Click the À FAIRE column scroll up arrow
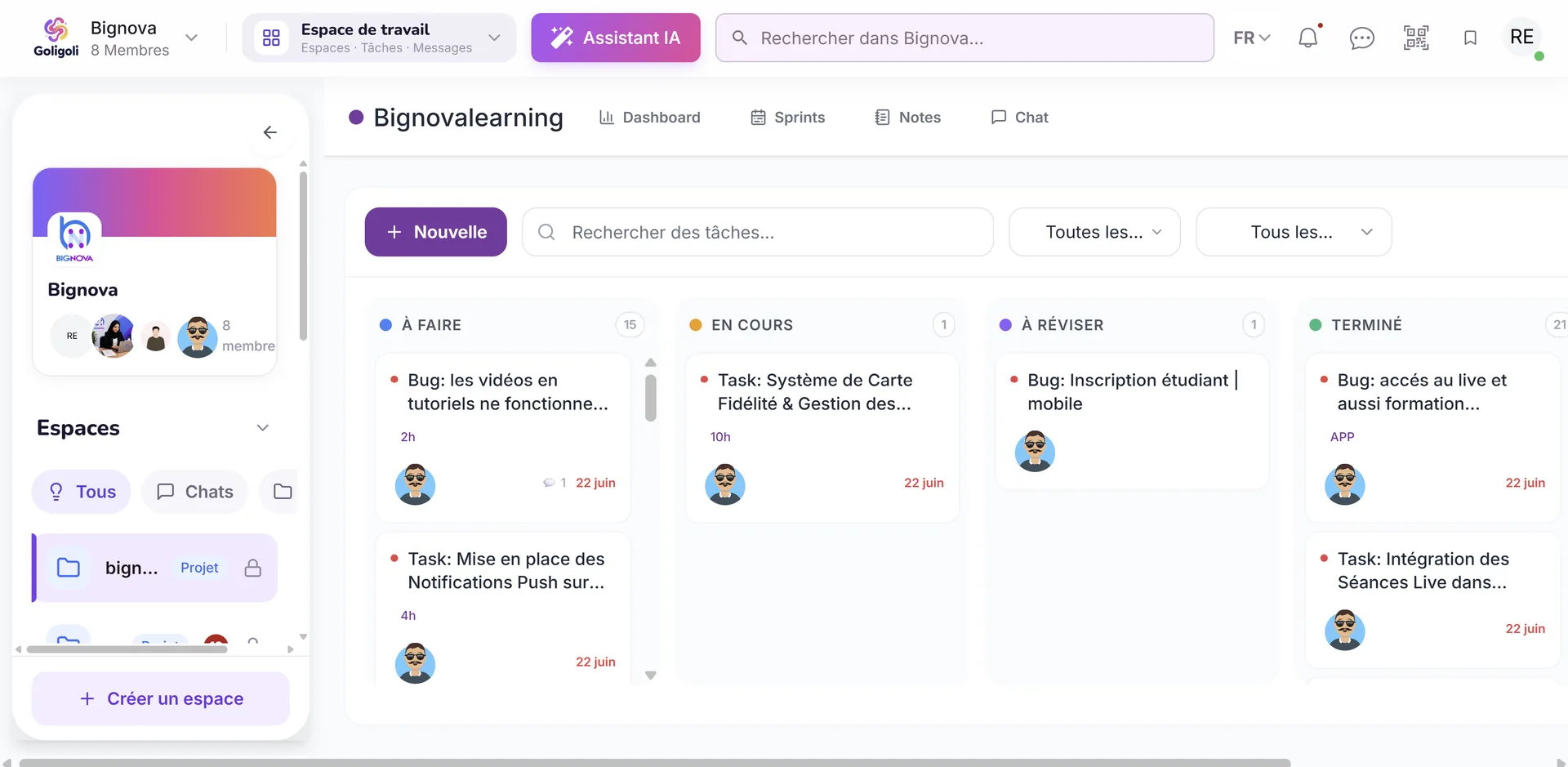Image resolution: width=1568 pixels, height=767 pixels. pos(651,362)
